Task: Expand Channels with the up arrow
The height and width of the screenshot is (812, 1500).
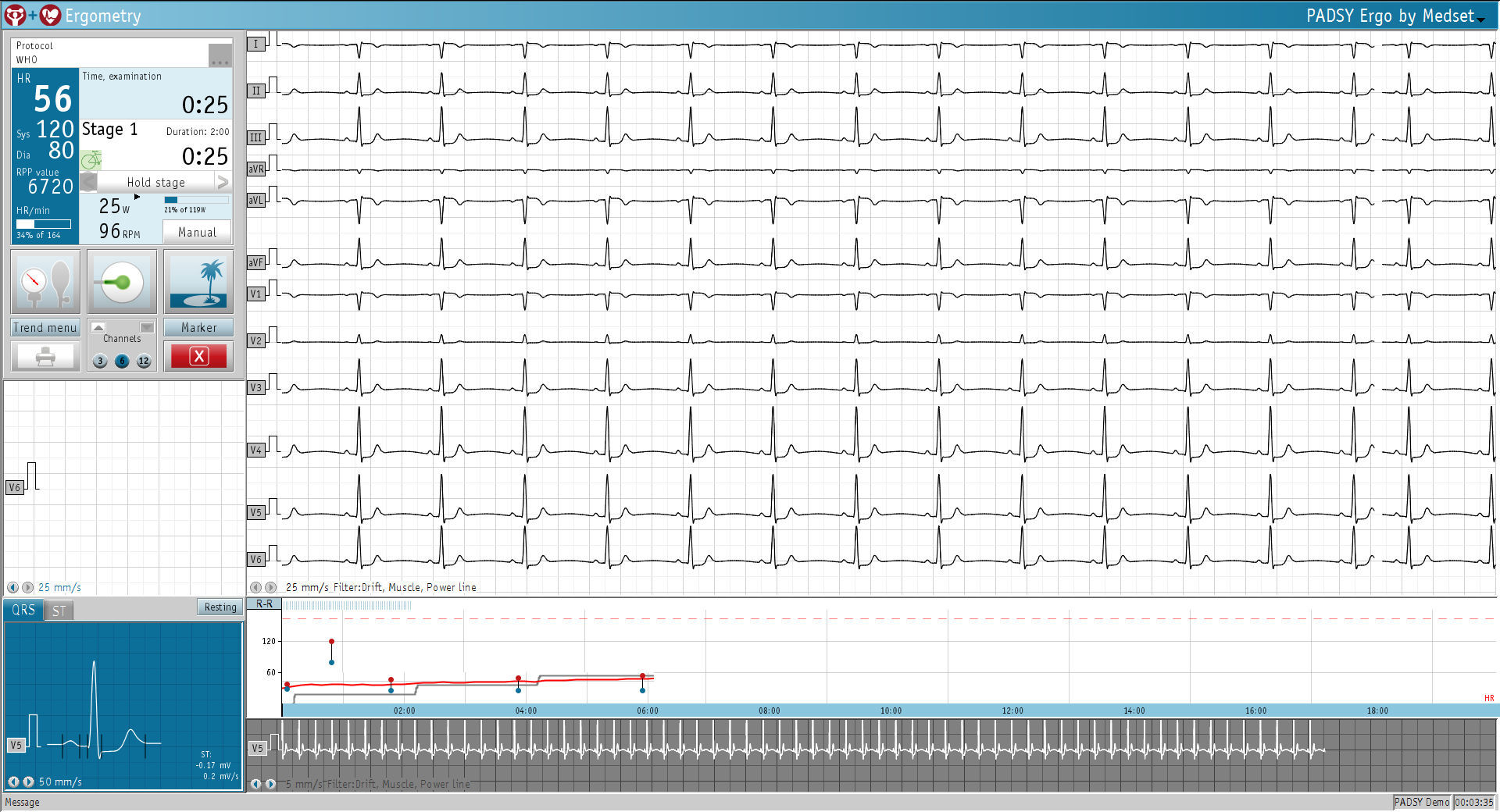Action: pyautogui.click(x=100, y=326)
